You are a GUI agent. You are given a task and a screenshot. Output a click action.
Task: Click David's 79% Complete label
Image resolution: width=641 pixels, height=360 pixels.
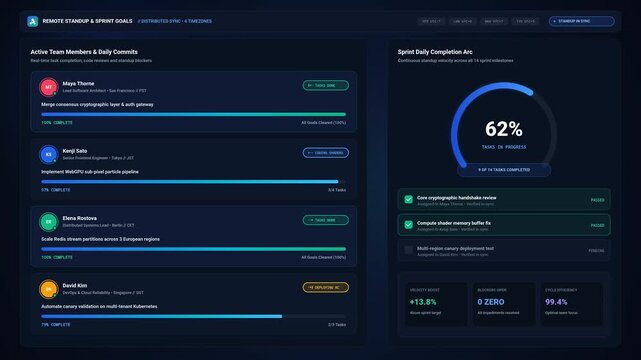56,324
